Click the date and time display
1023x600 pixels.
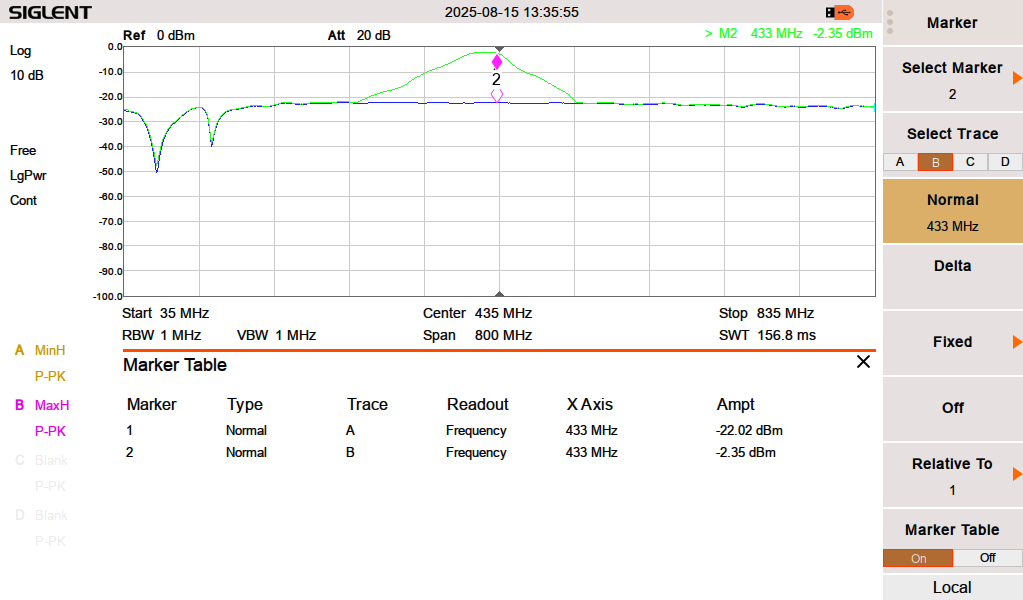click(x=512, y=12)
